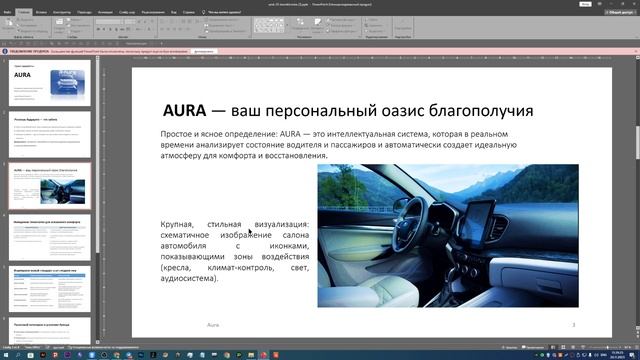Open the Windows notification center icon

(632, 356)
